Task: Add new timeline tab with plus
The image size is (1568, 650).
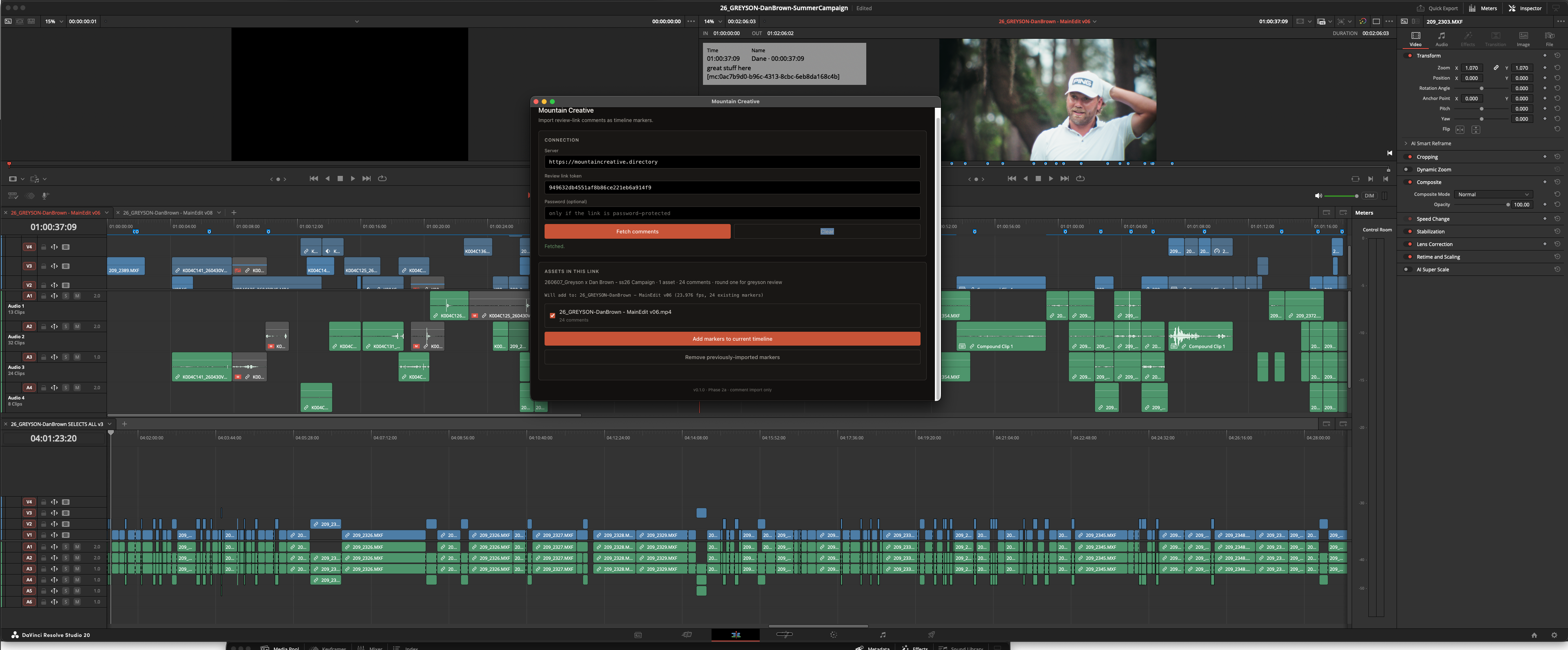Action: pos(234,213)
